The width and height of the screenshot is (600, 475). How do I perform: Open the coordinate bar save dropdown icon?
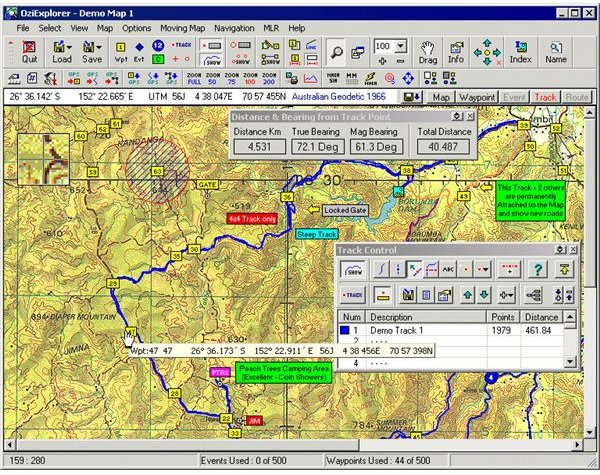pos(412,97)
